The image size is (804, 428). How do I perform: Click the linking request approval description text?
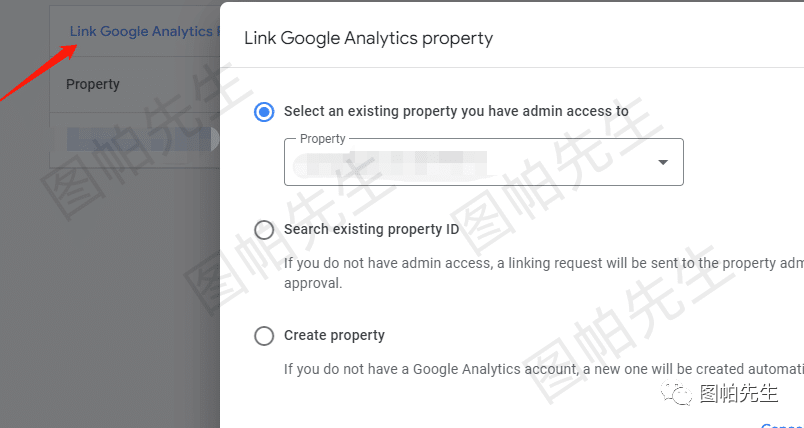(x=544, y=273)
